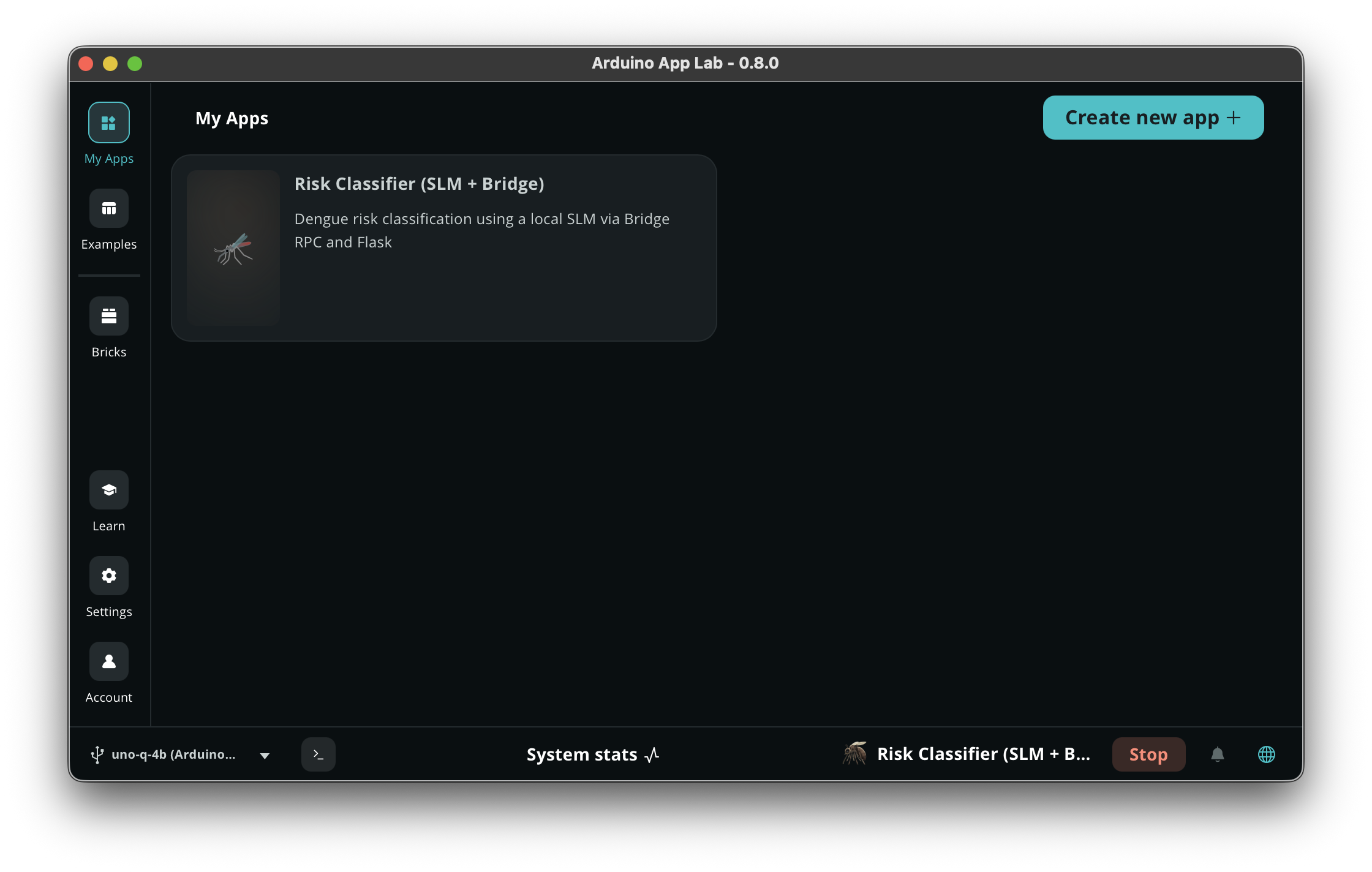
Task: Click the running app name Risk Classifier (SLM + B...
Action: pyautogui.click(x=984, y=754)
